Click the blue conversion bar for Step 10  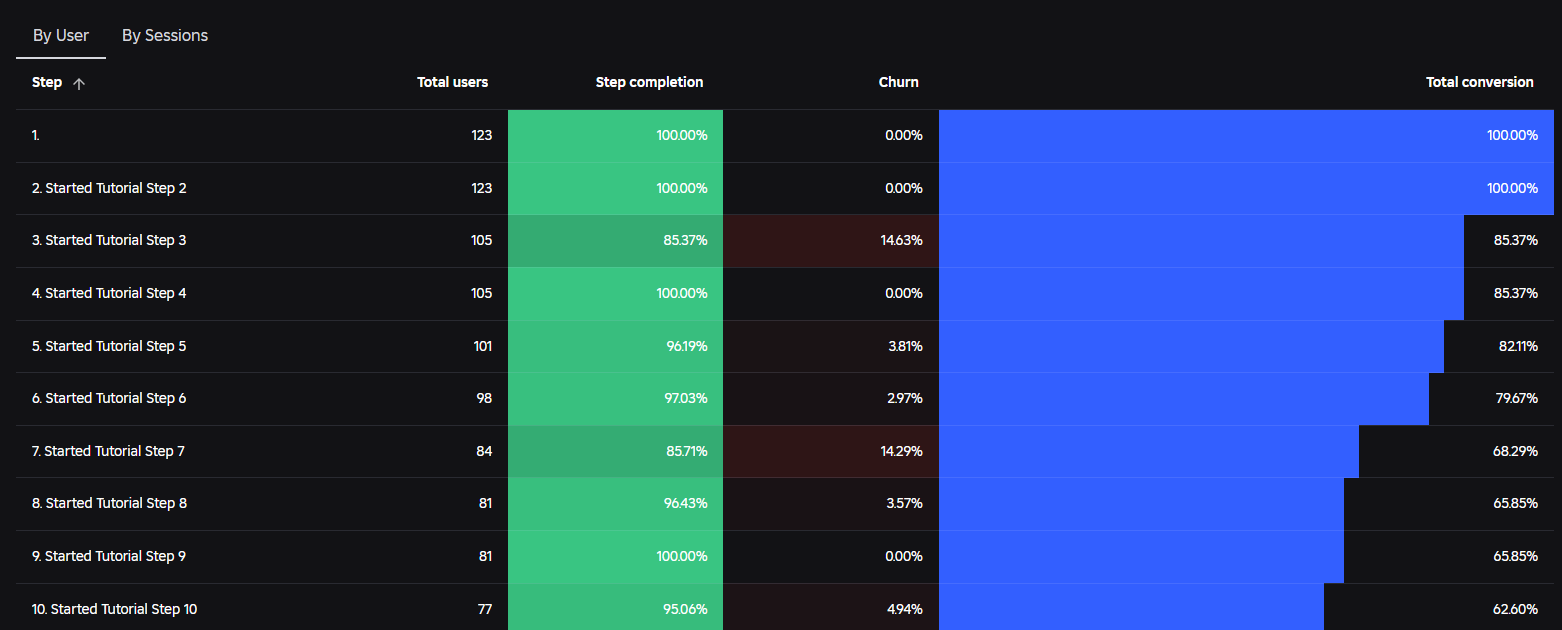coord(1131,607)
